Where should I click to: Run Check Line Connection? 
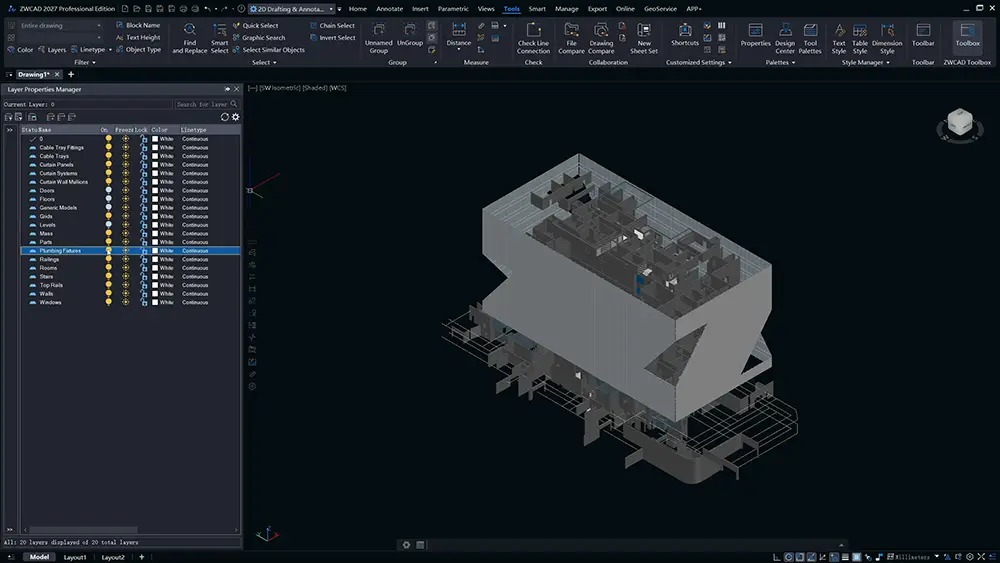point(533,38)
